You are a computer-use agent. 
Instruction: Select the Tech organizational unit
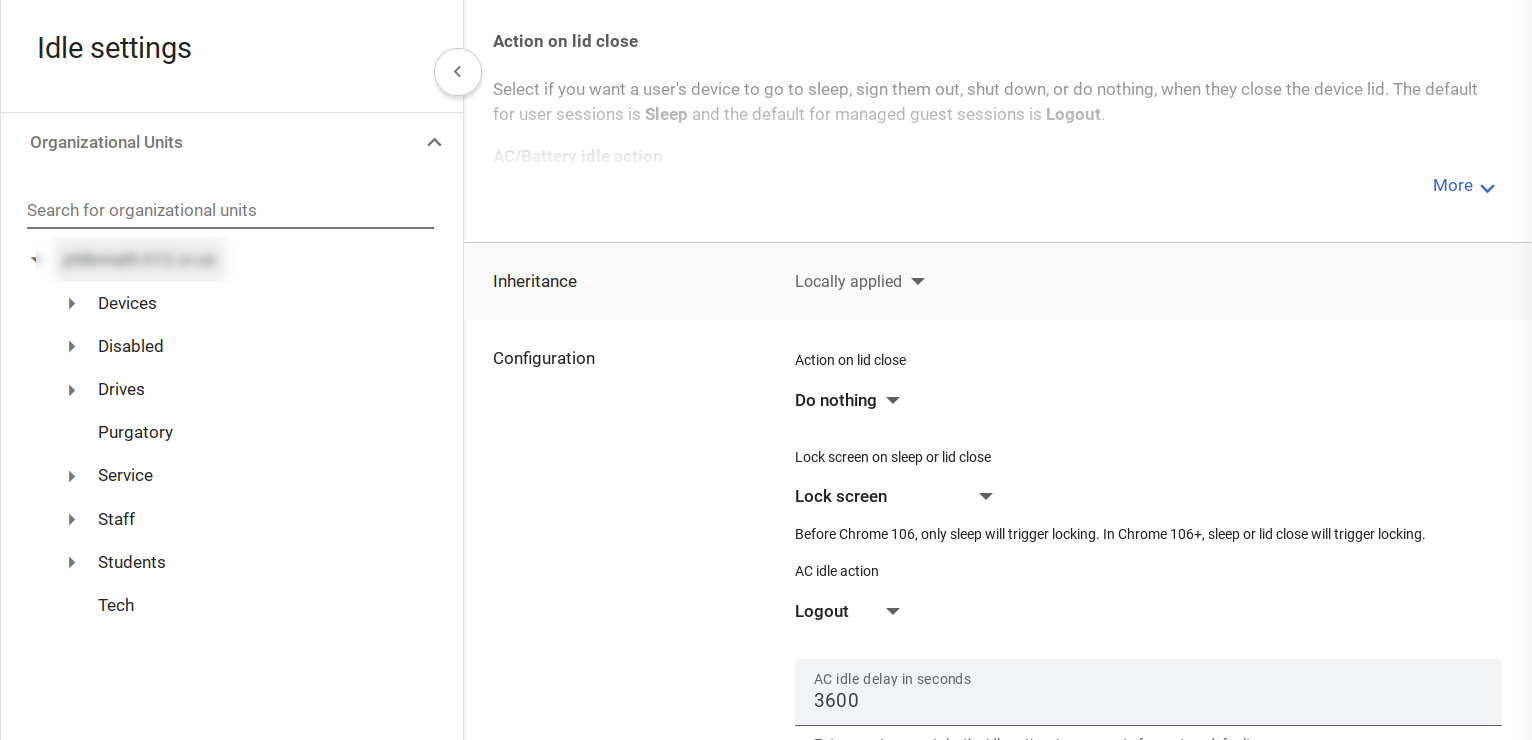[116, 605]
